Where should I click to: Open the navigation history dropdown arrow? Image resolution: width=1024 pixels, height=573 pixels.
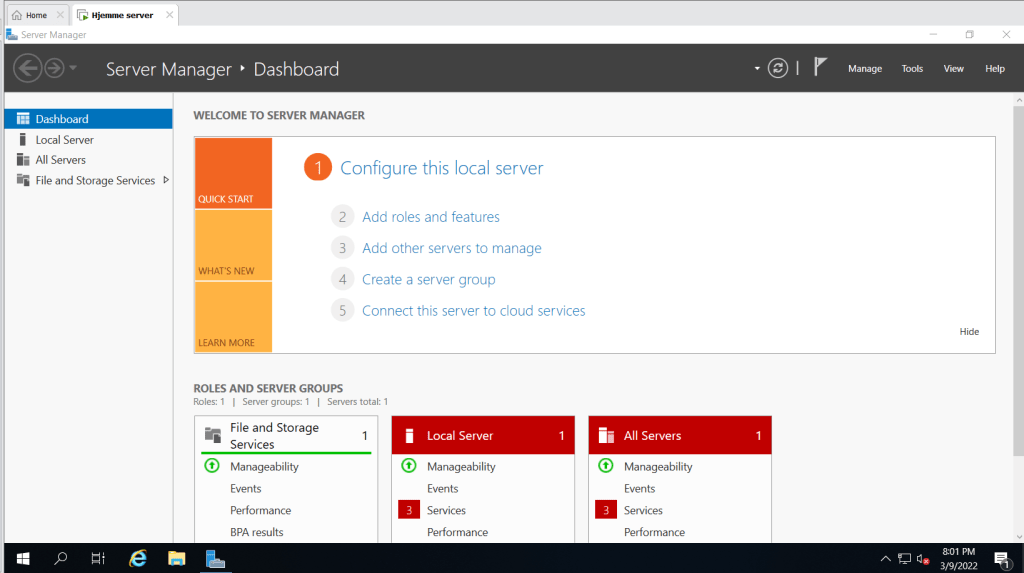[73, 68]
